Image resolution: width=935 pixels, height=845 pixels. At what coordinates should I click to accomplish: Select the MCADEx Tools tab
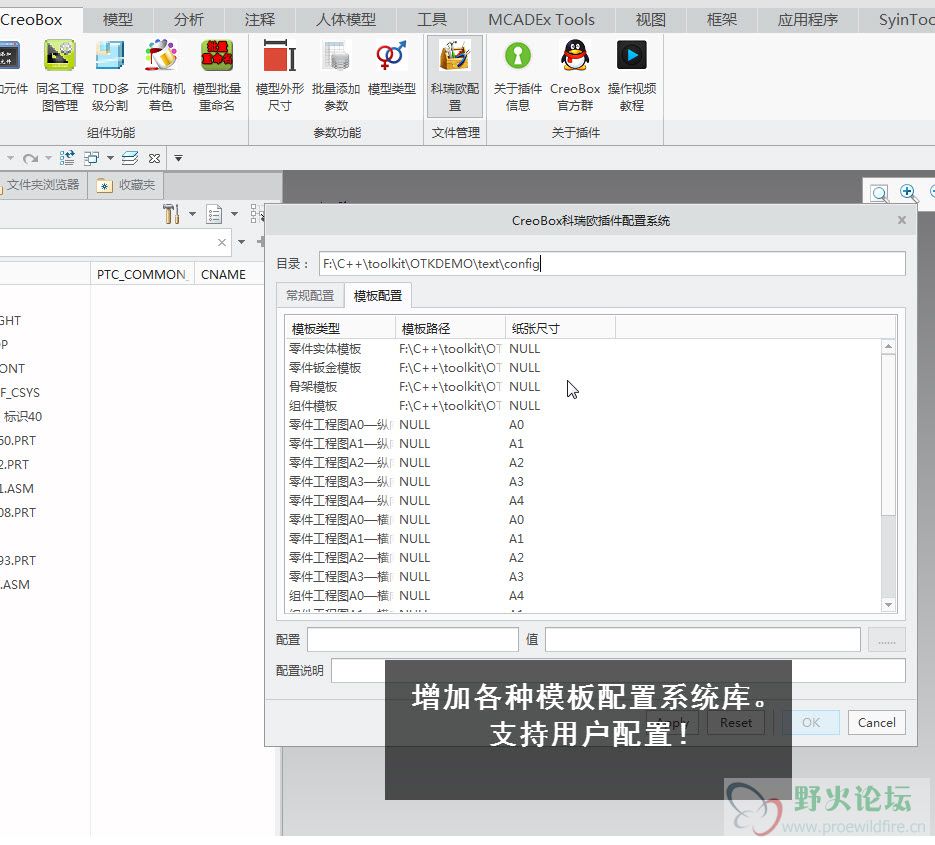click(541, 20)
